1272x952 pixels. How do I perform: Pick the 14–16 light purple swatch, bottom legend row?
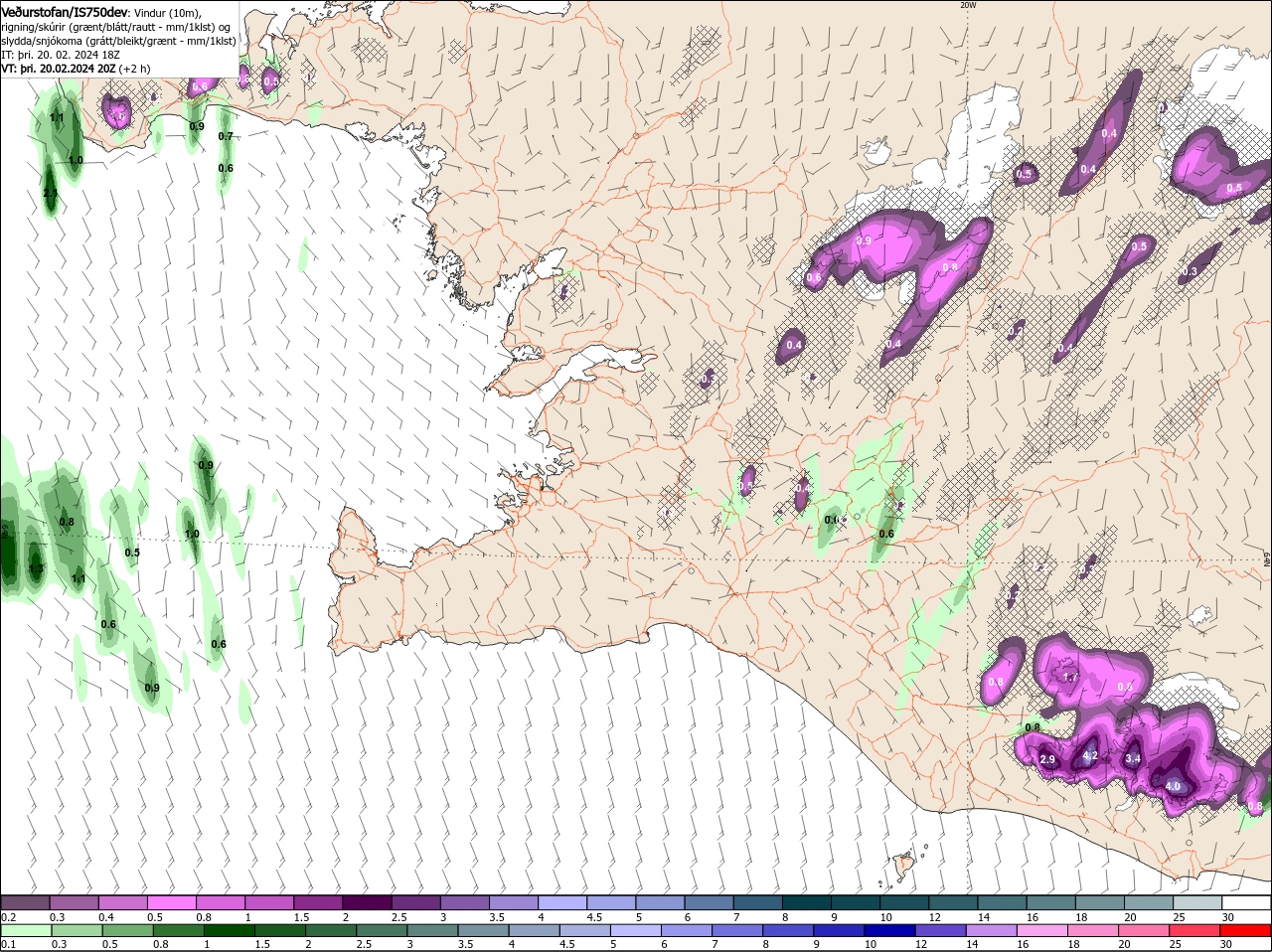coord(993,930)
